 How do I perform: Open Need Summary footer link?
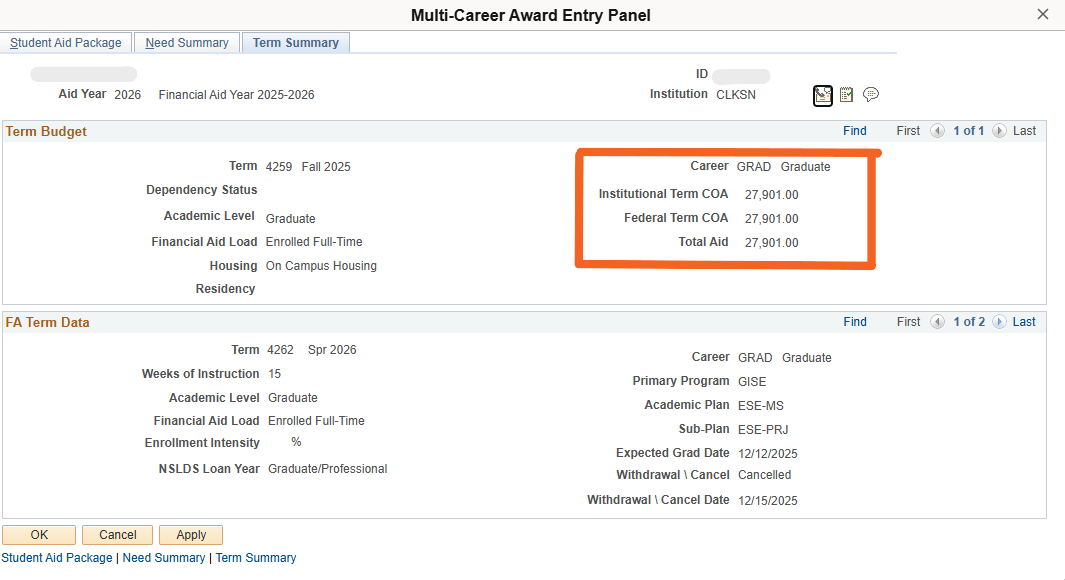(x=164, y=558)
